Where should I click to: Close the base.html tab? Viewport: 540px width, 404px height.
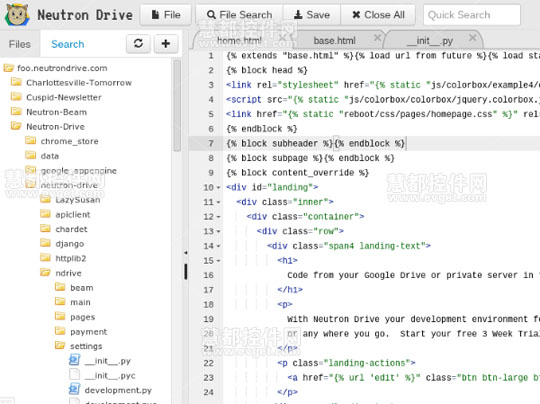point(377,37)
